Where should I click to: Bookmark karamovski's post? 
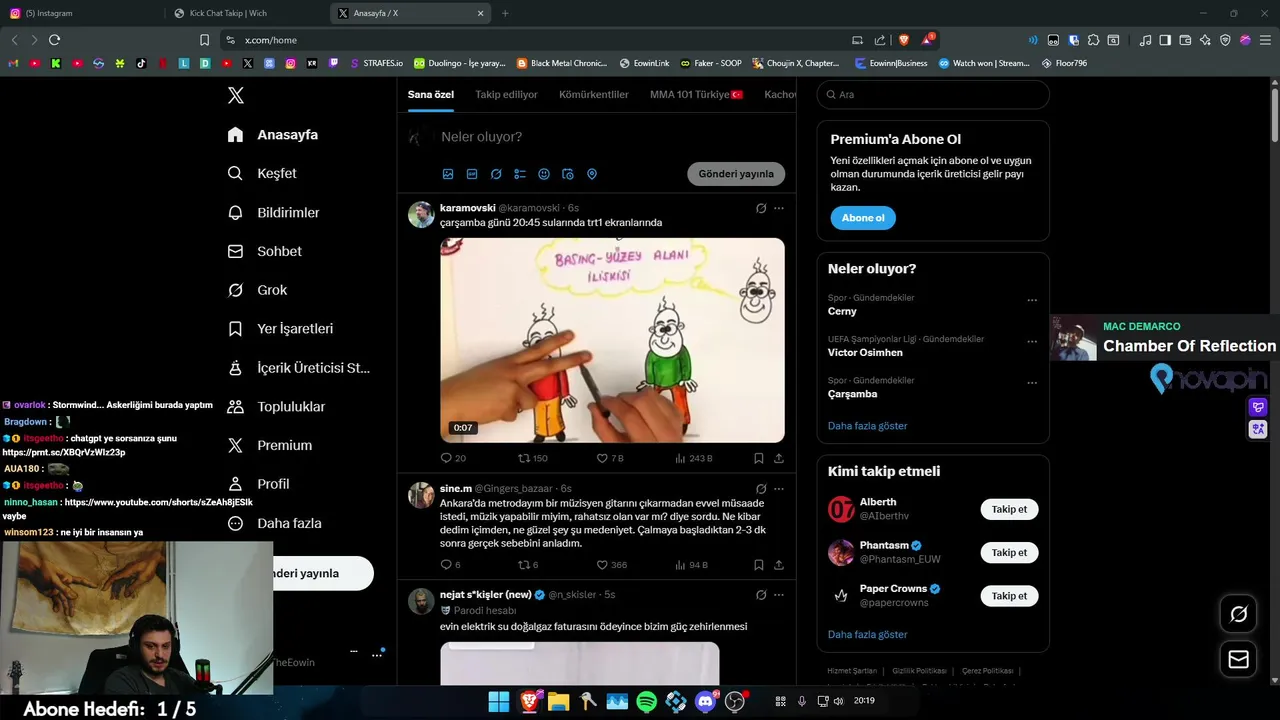click(x=759, y=458)
